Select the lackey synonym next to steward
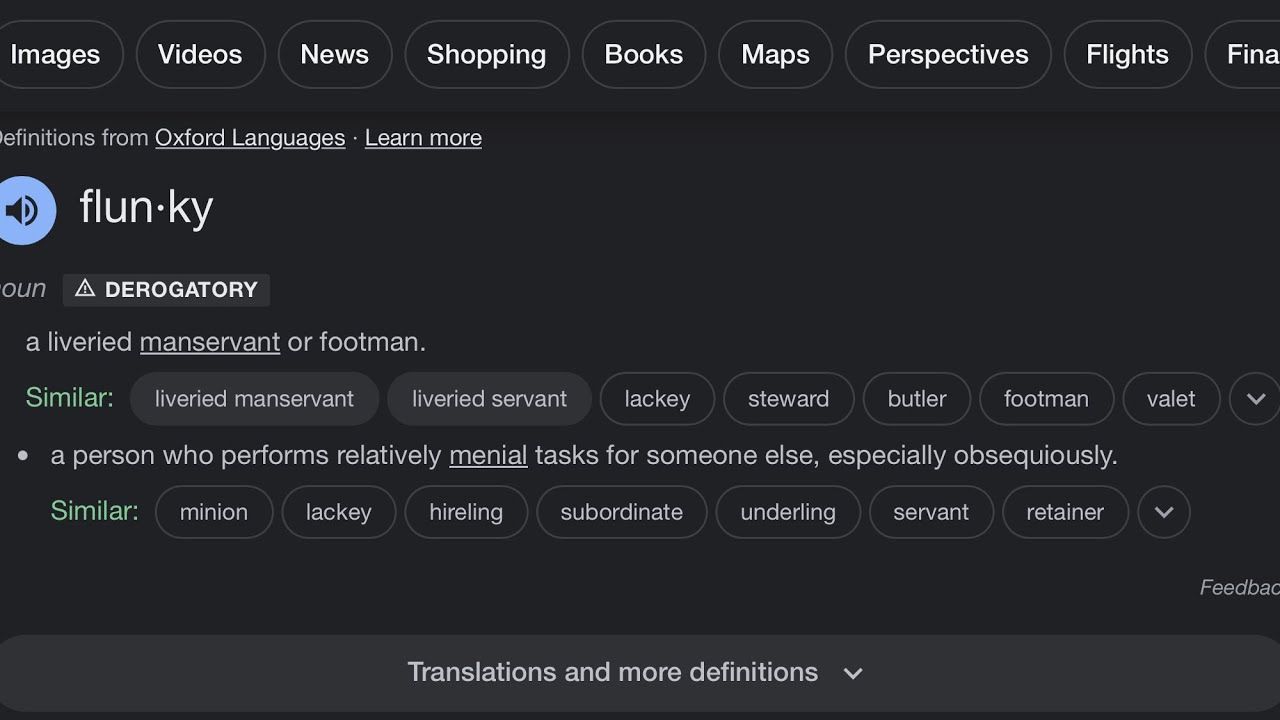 click(x=657, y=399)
